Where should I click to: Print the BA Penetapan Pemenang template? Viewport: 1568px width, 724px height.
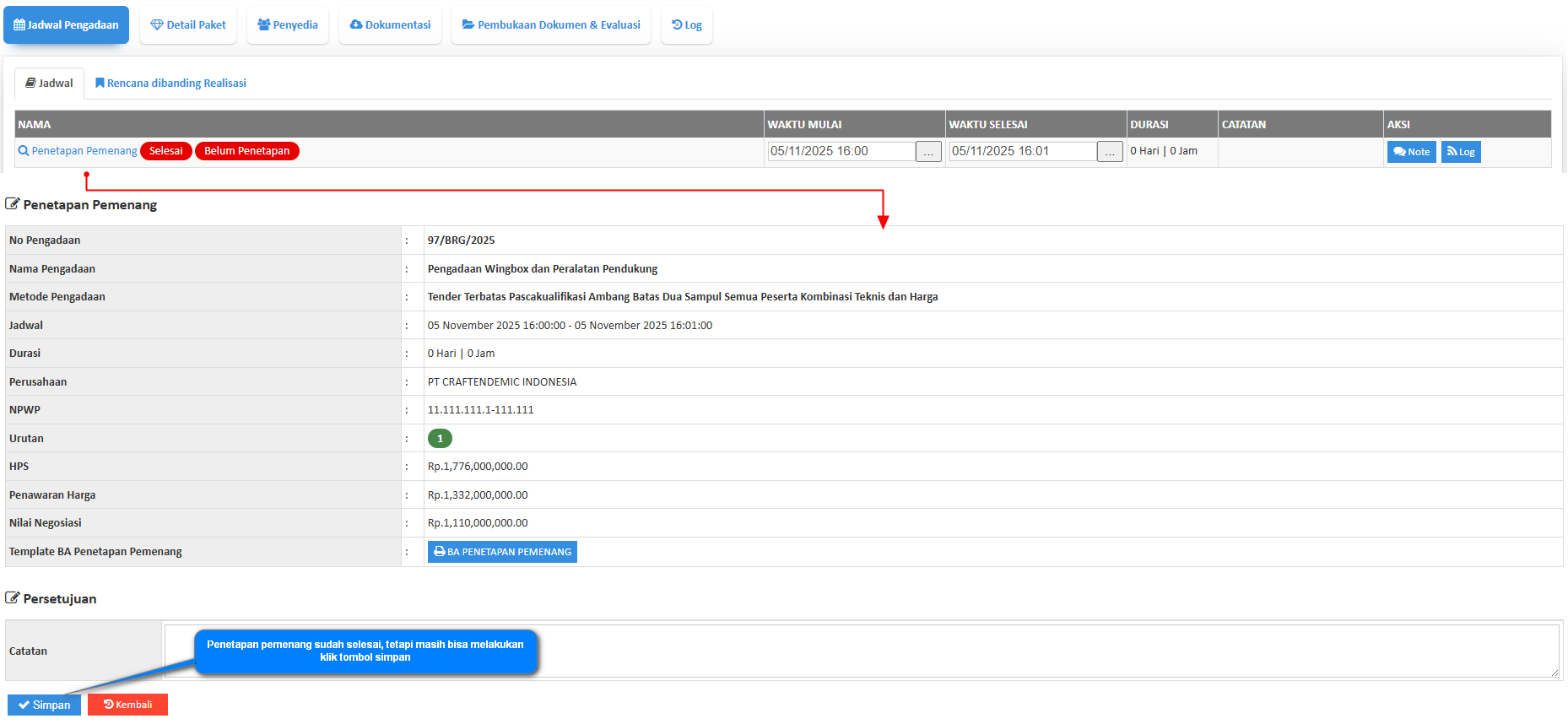[502, 552]
